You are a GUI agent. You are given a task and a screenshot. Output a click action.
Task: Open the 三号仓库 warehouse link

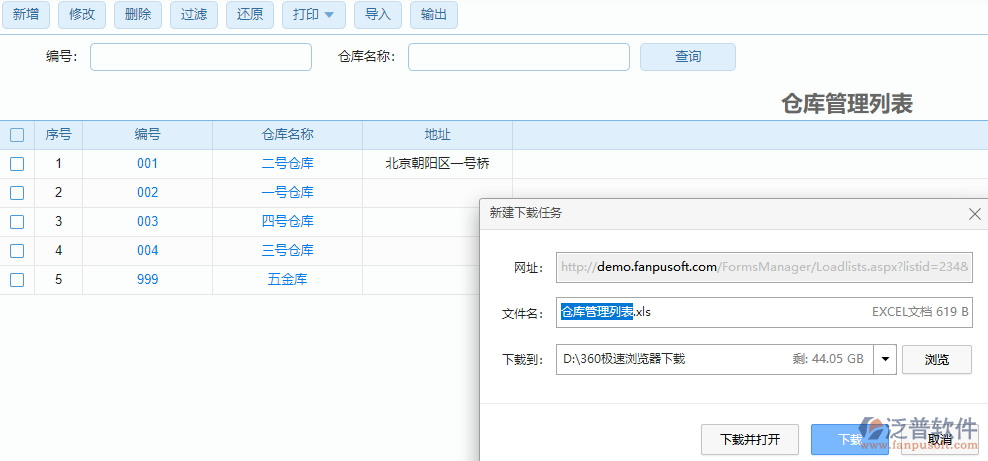[x=287, y=251]
